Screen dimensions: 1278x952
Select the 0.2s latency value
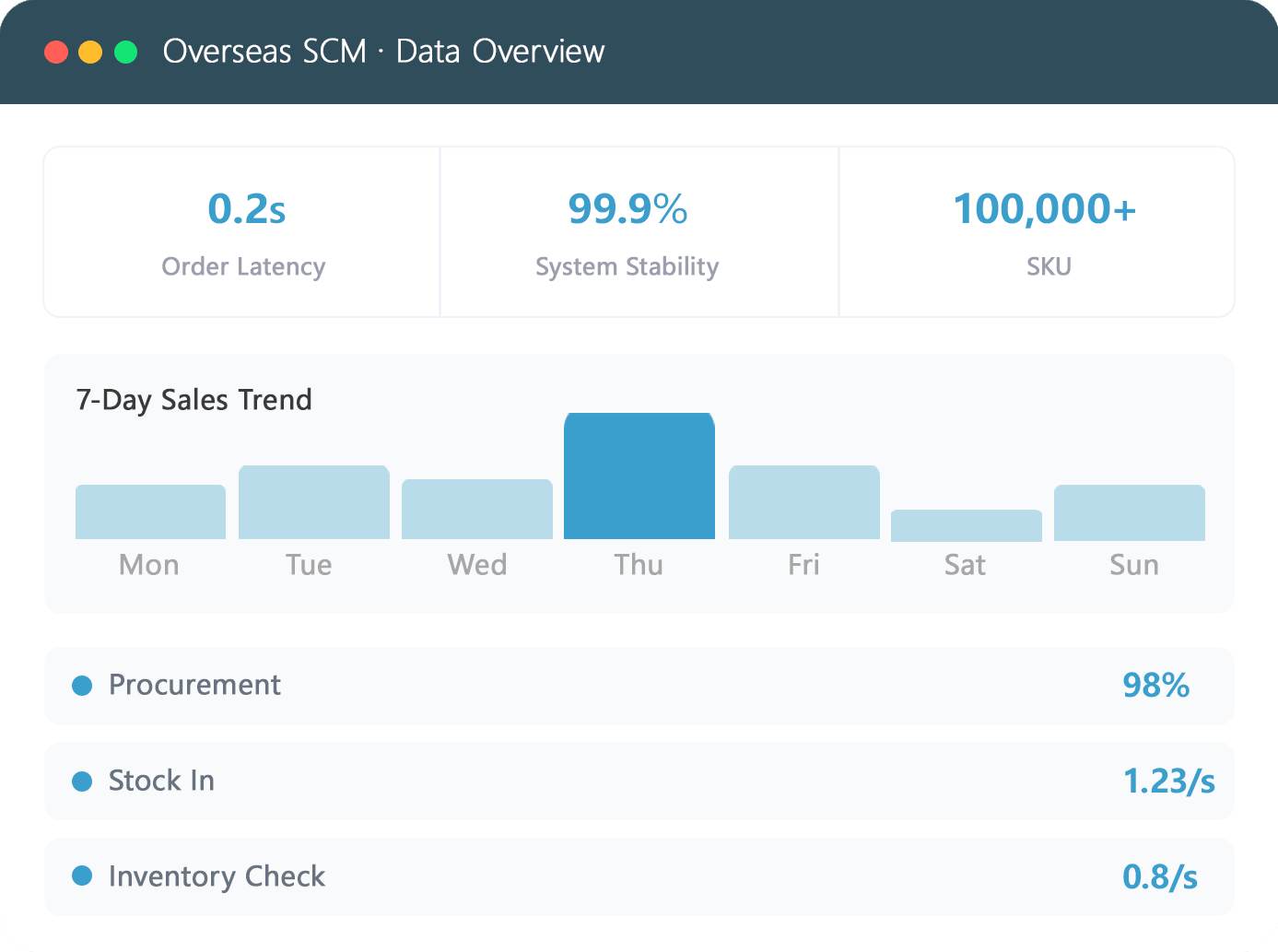(x=247, y=209)
